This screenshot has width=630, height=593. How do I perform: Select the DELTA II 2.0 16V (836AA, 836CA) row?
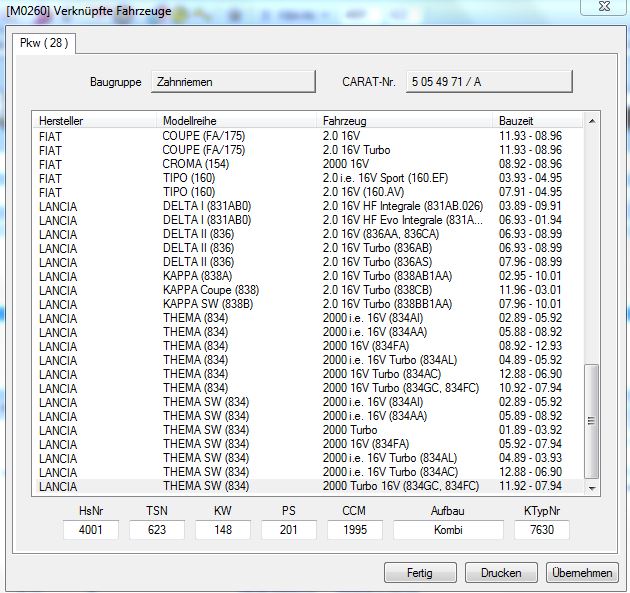(x=309, y=234)
